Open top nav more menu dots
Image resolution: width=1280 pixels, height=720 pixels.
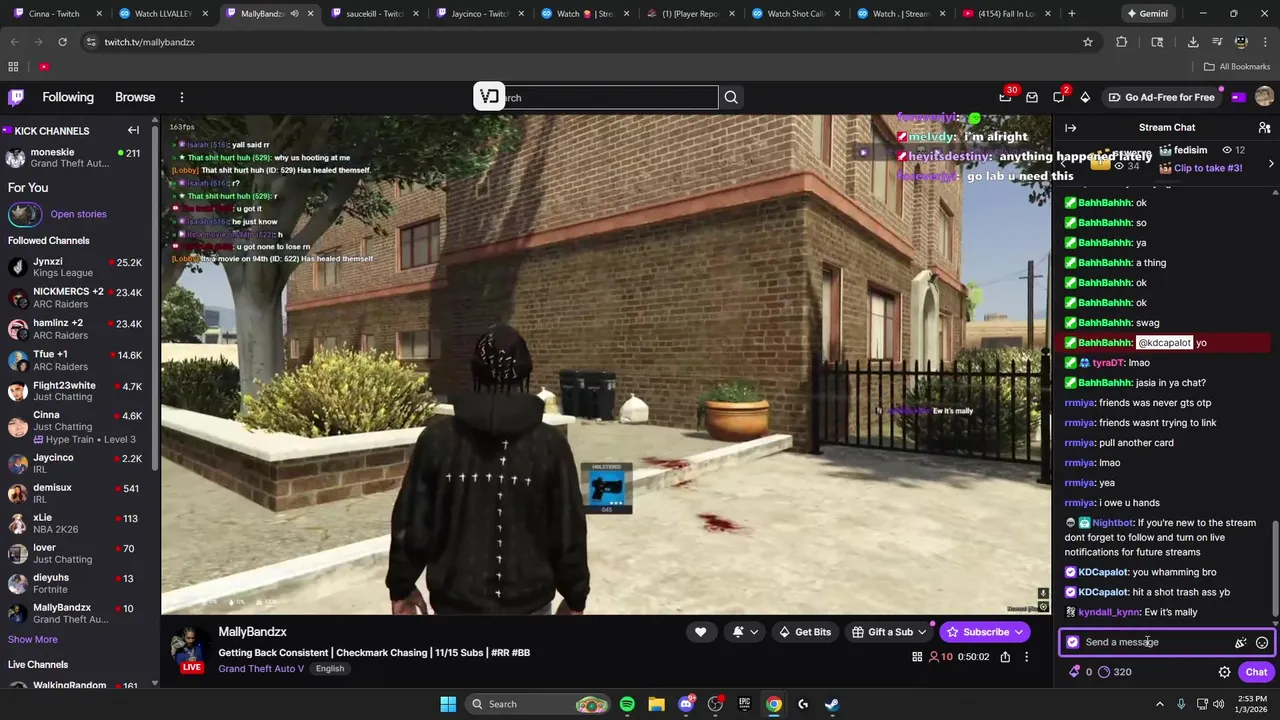(x=182, y=97)
